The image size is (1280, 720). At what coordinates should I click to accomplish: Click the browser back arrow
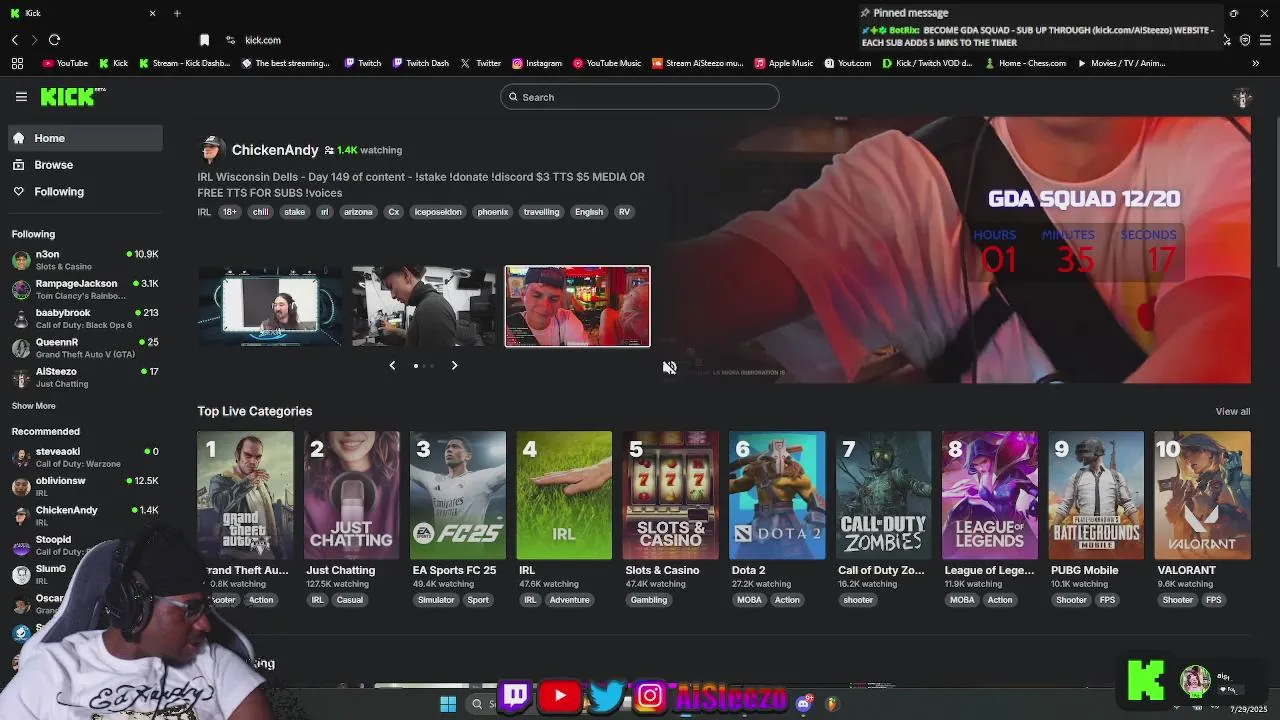15,40
